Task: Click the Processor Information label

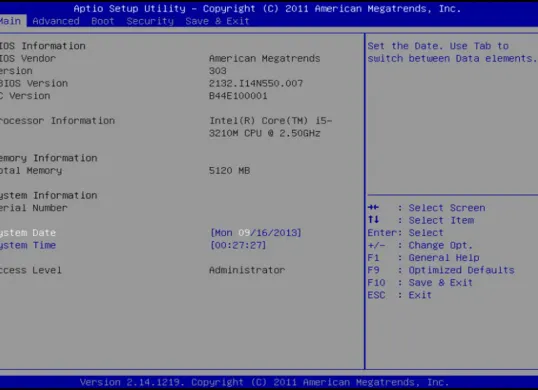Action: pos(57,121)
